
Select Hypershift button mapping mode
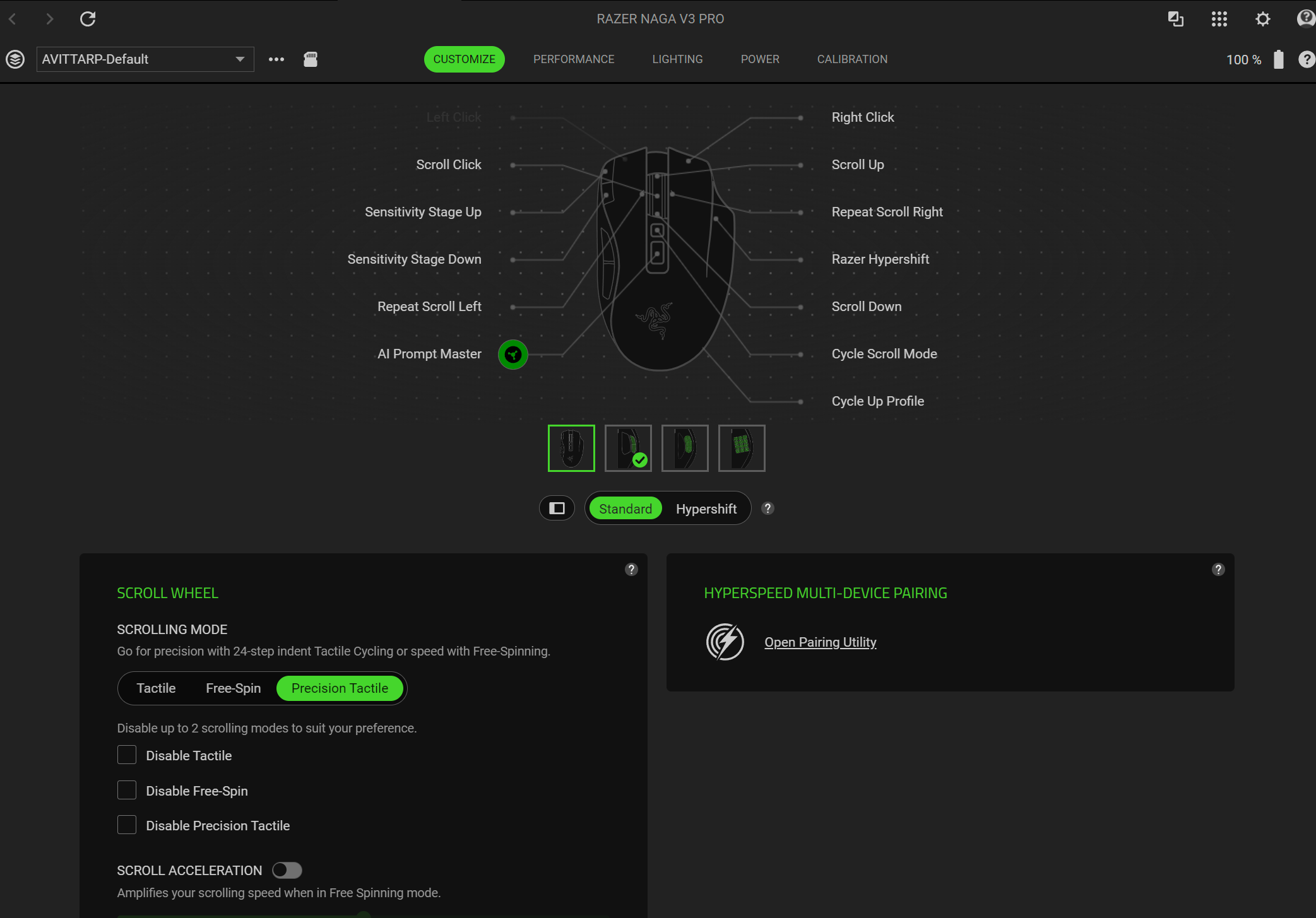(x=706, y=509)
